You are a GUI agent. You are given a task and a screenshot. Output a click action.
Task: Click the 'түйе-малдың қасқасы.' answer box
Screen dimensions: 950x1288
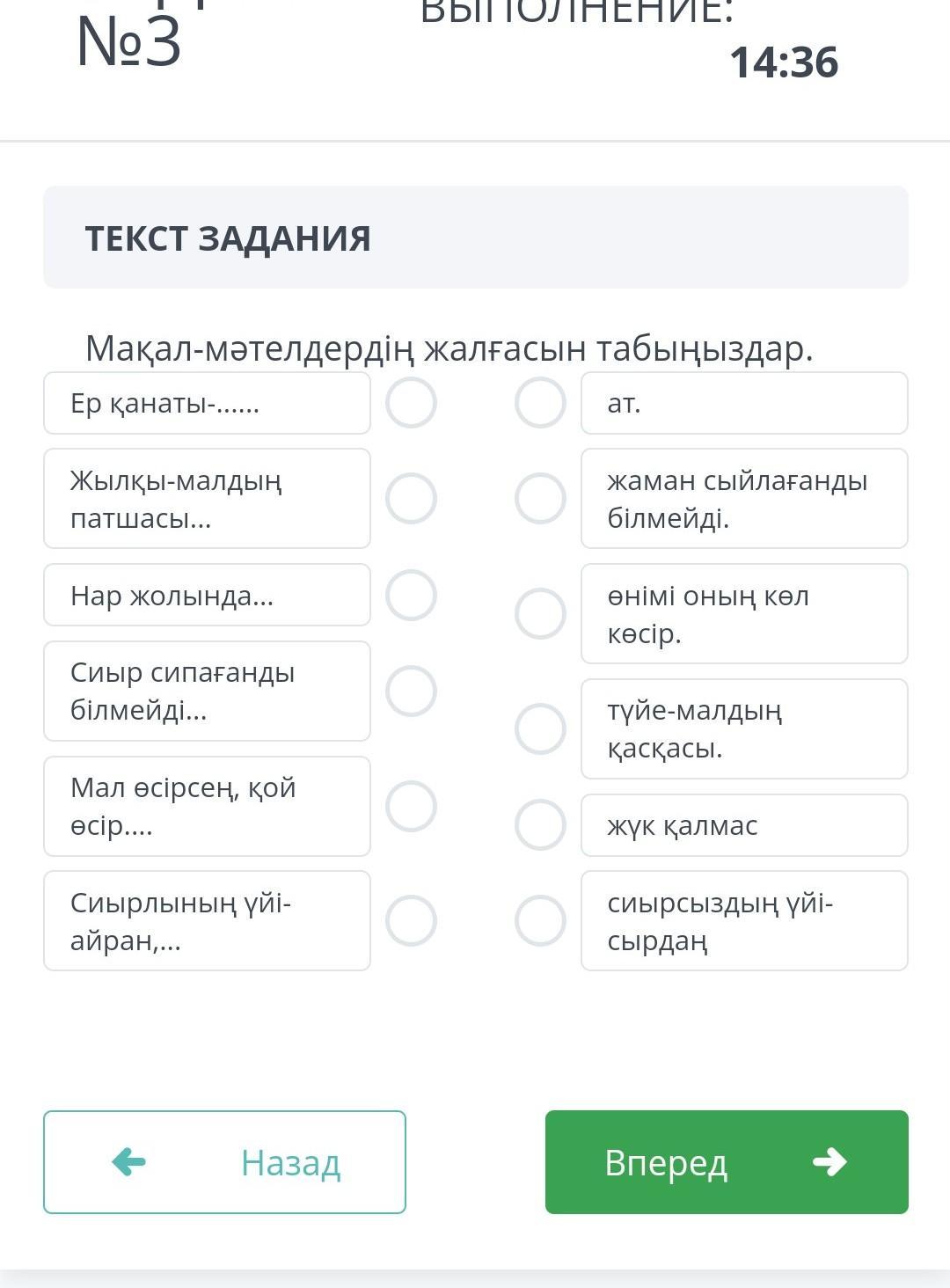pos(743,728)
